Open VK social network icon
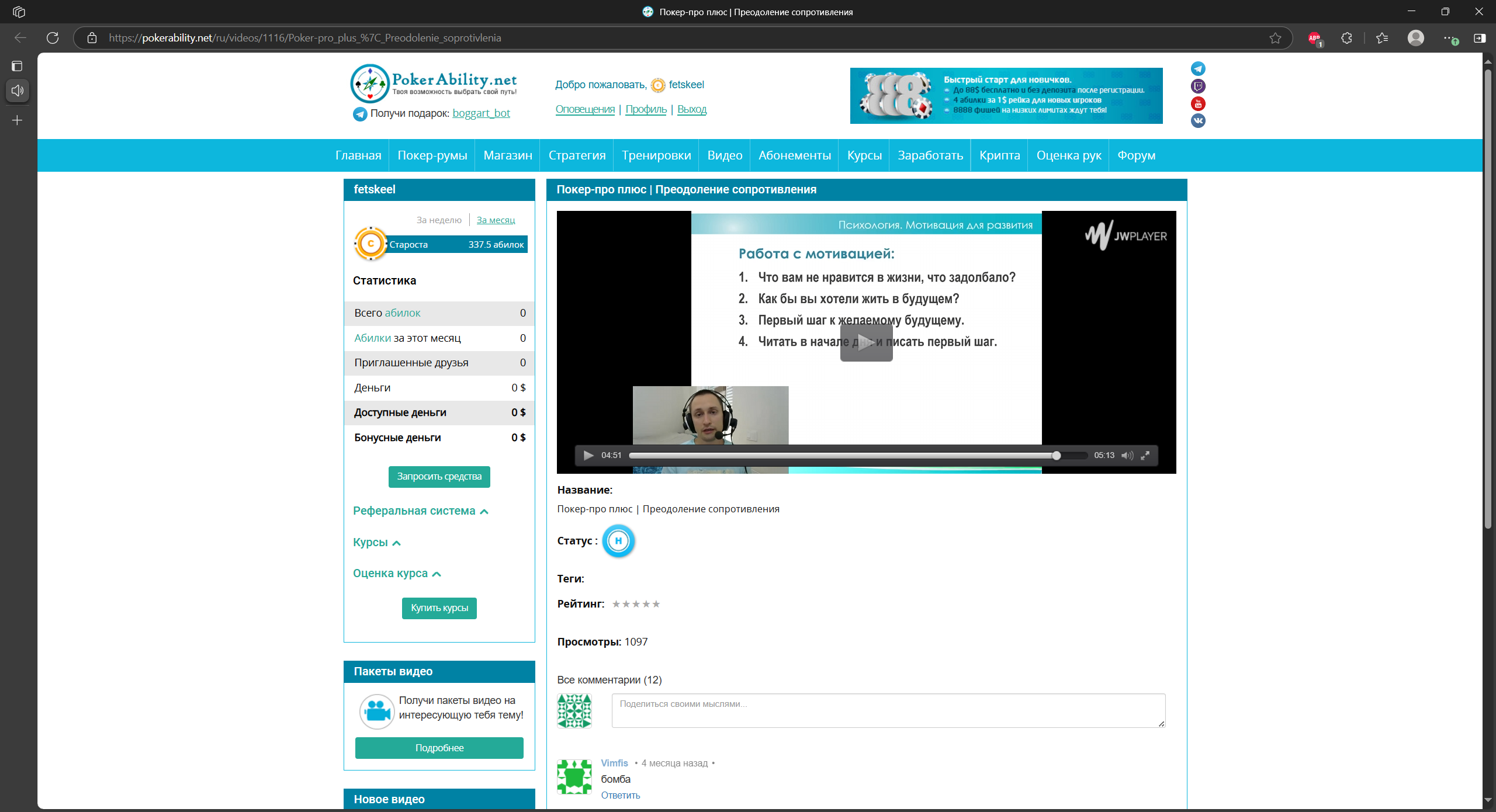Image resolution: width=1496 pixels, height=812 pixels. coord(1198,120)
